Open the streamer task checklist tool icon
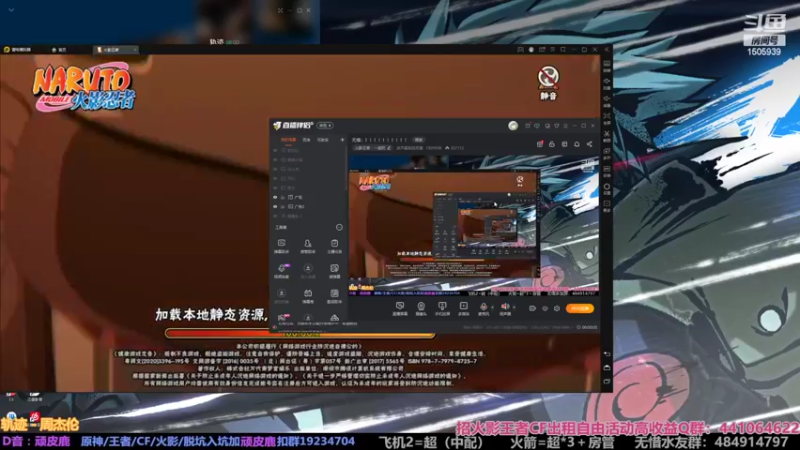 pos(334,245)
